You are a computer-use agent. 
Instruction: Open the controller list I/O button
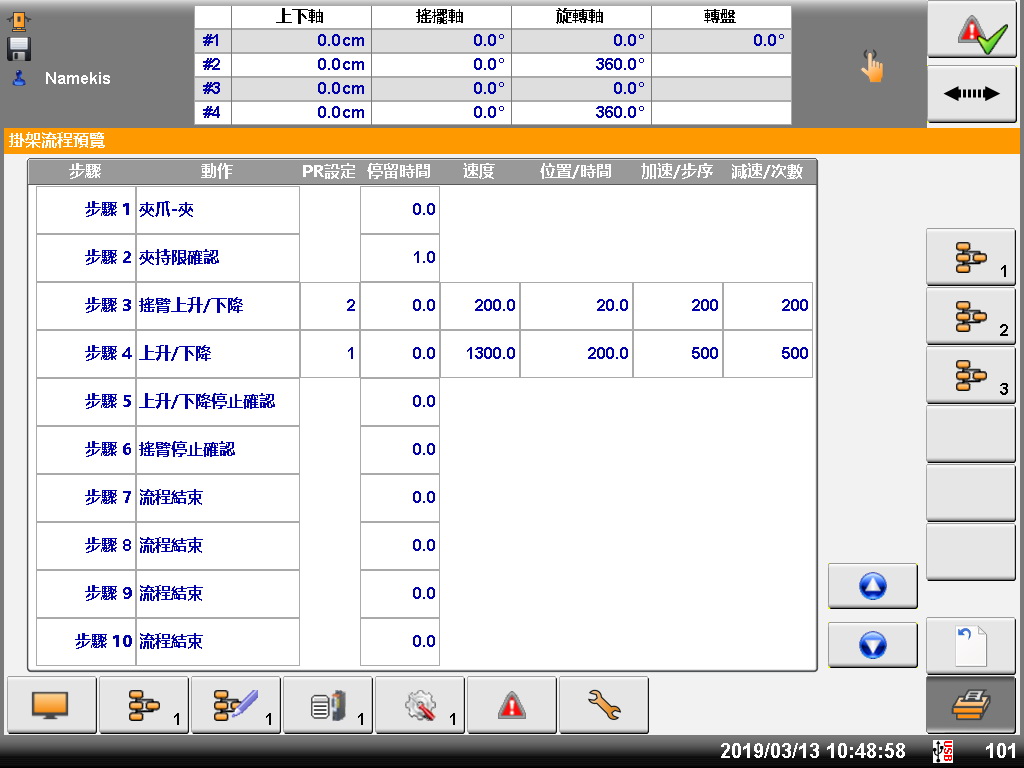[x=328, y=705]
